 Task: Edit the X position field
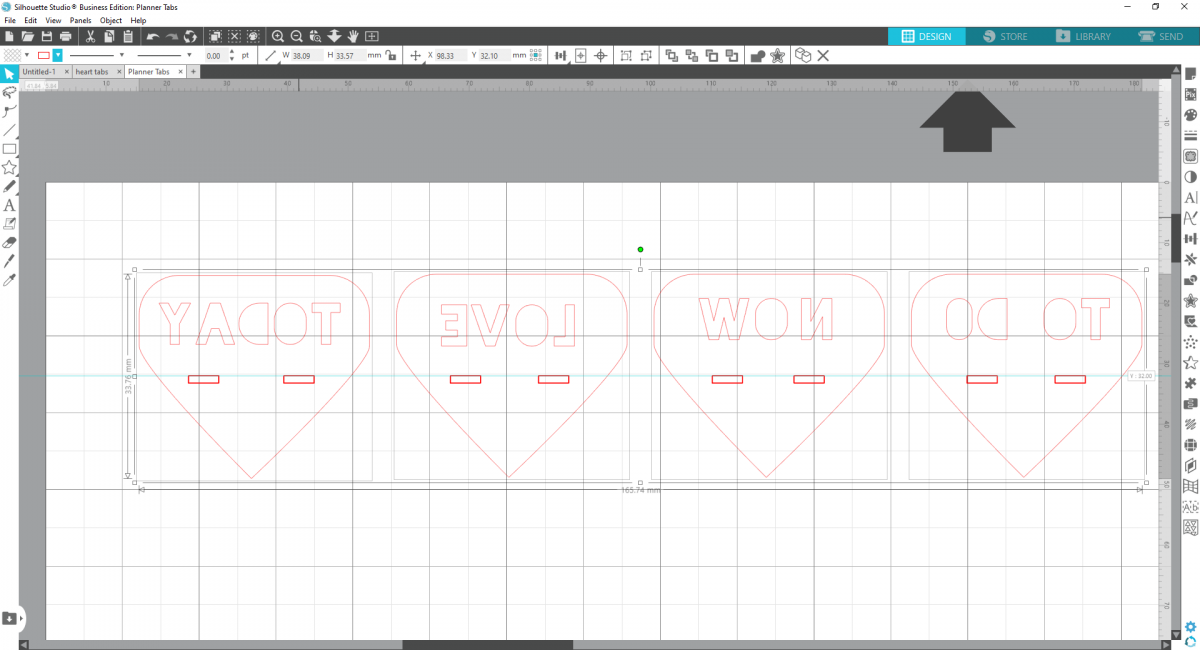(x=452, y=55)
